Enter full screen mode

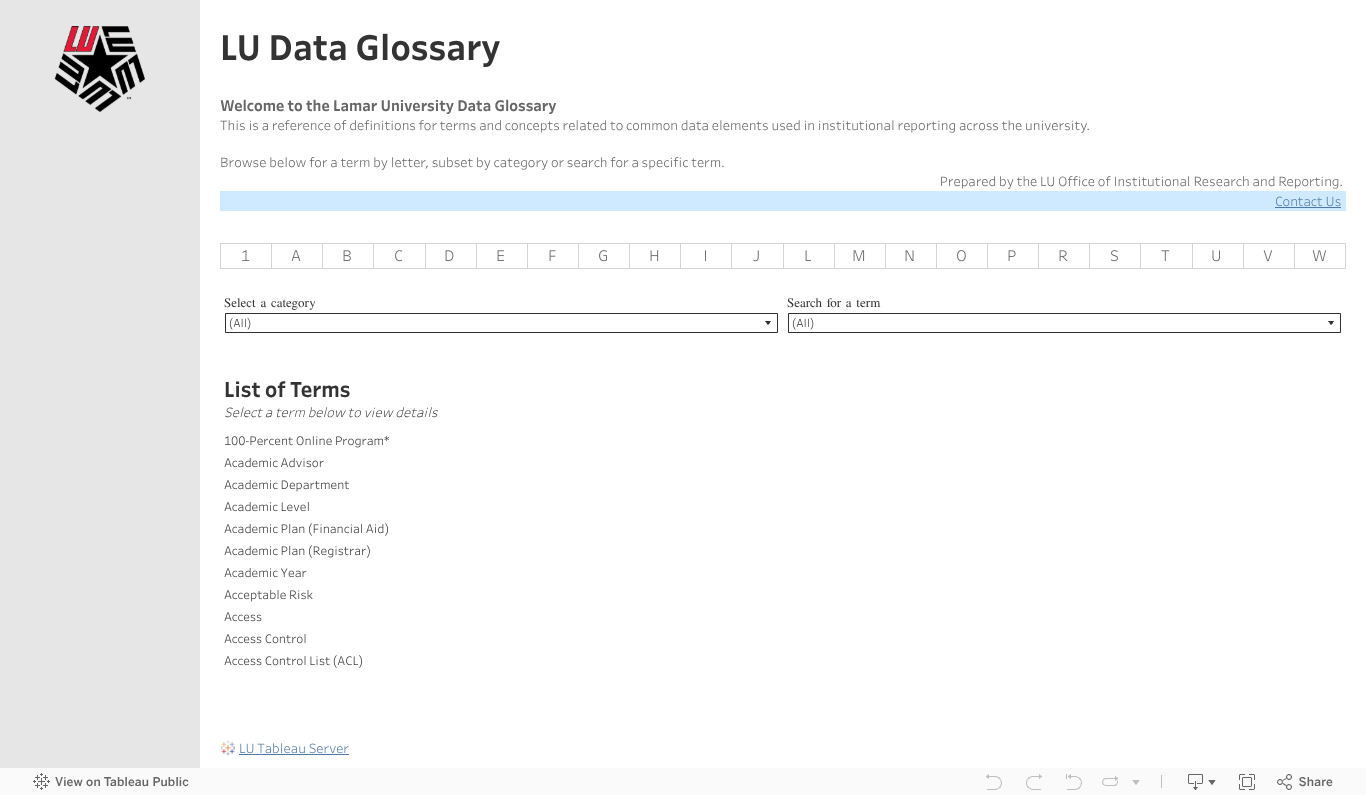(x=1247, y=782)
